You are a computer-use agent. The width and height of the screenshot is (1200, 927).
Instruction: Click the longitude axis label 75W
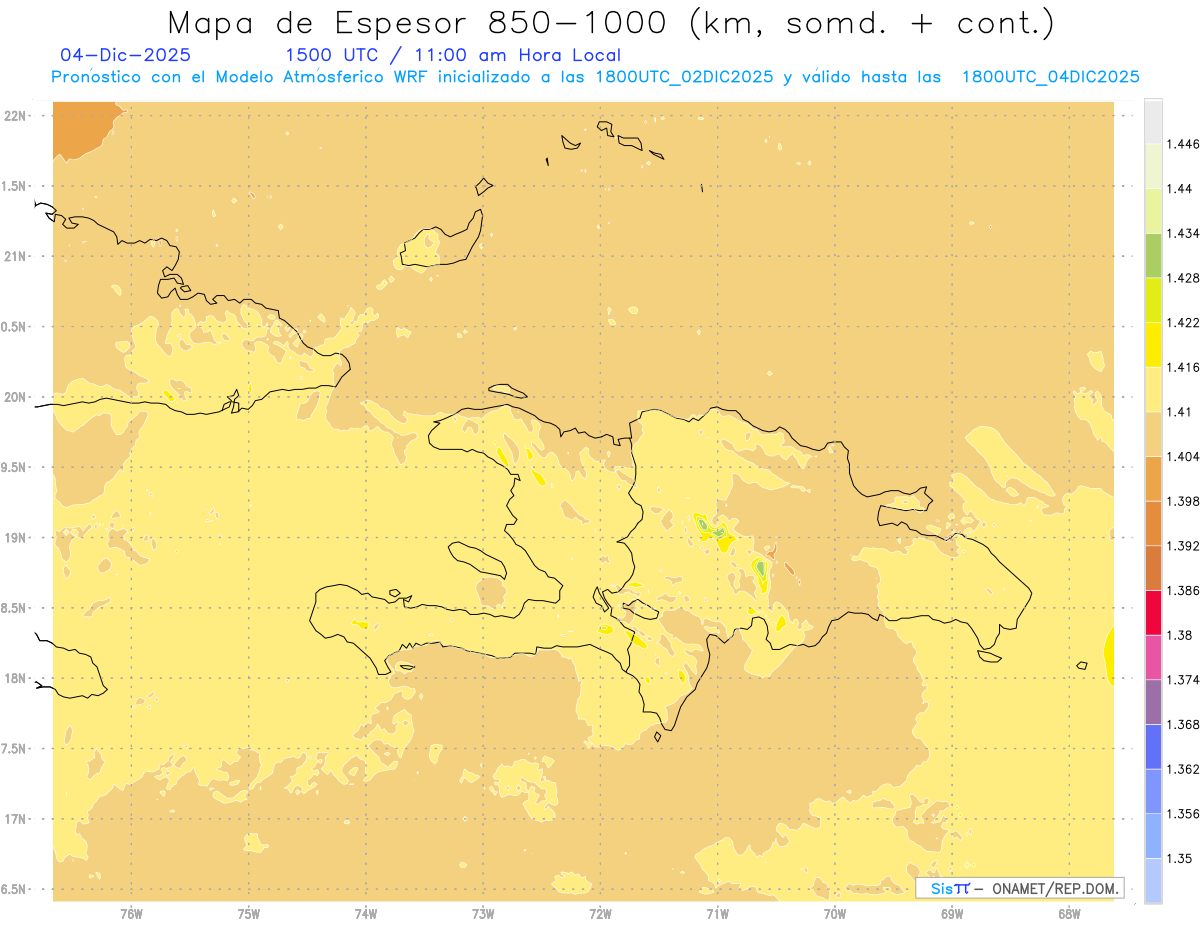[249, 913]
